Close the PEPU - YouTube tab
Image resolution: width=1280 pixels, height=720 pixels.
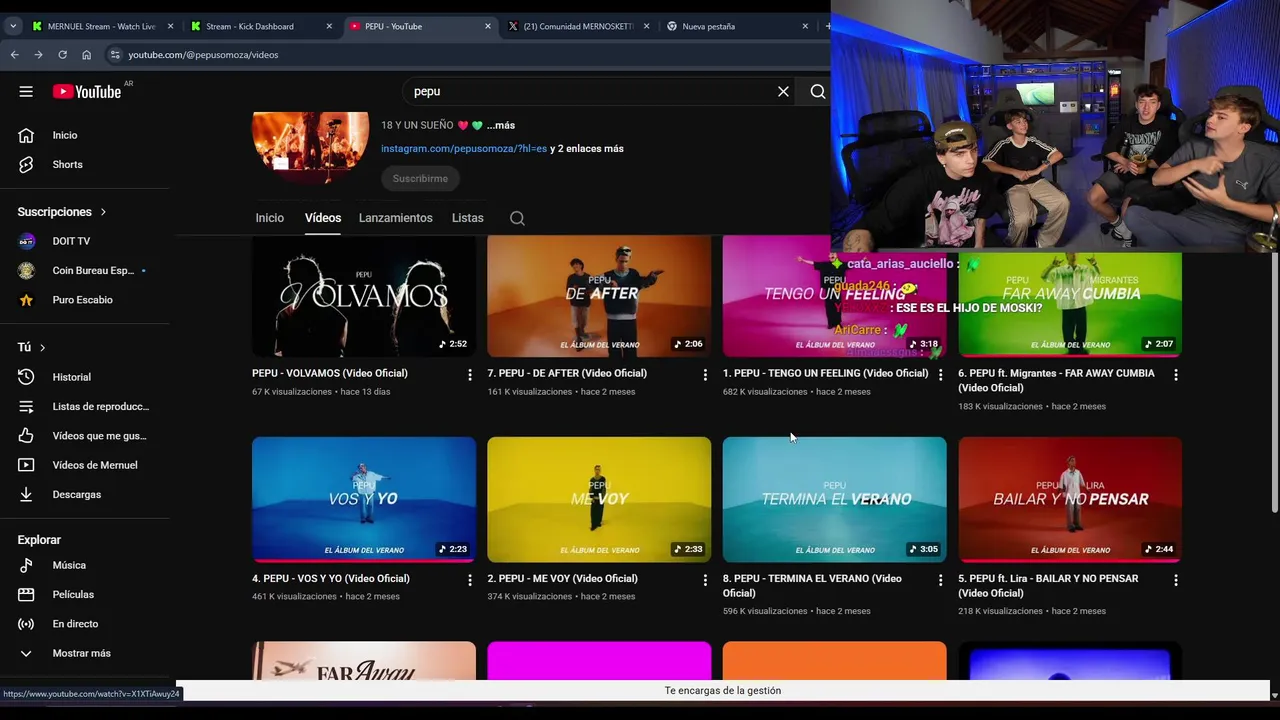tap(488, 26)
